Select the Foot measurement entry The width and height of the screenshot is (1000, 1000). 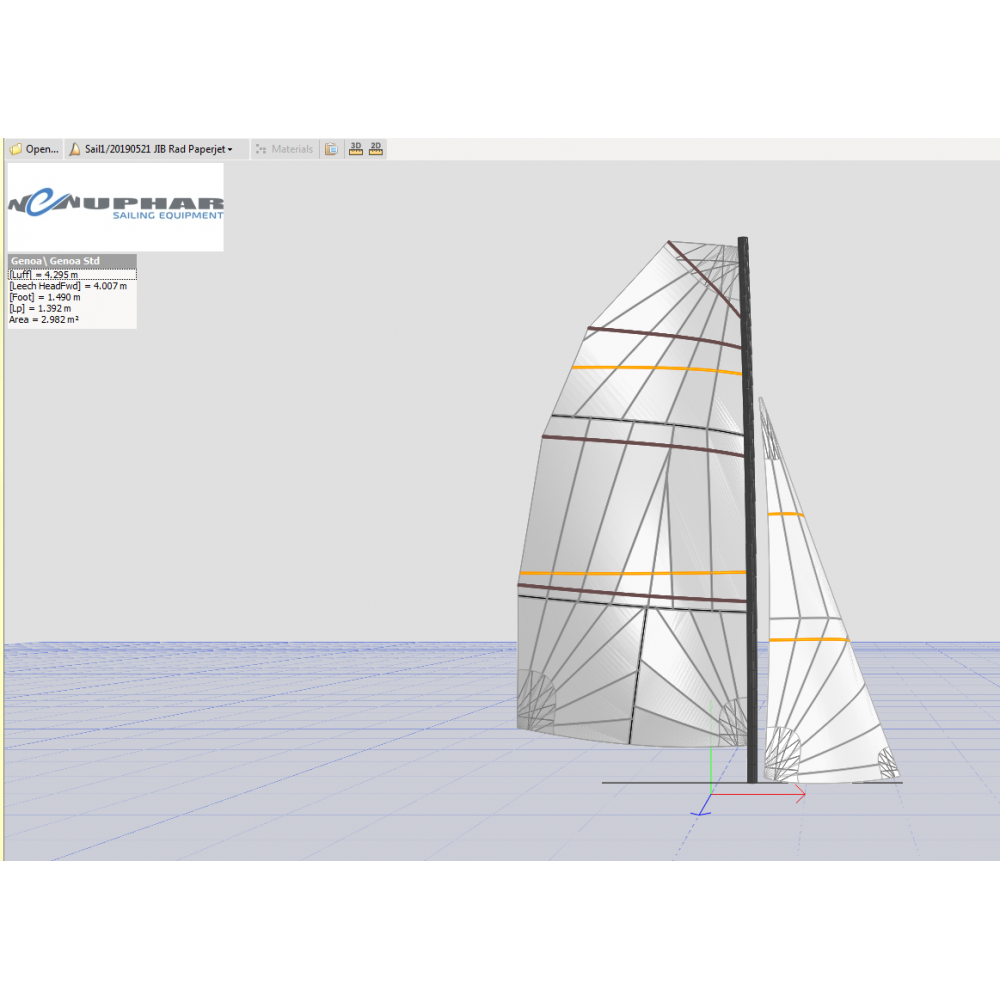click(45, 297)
